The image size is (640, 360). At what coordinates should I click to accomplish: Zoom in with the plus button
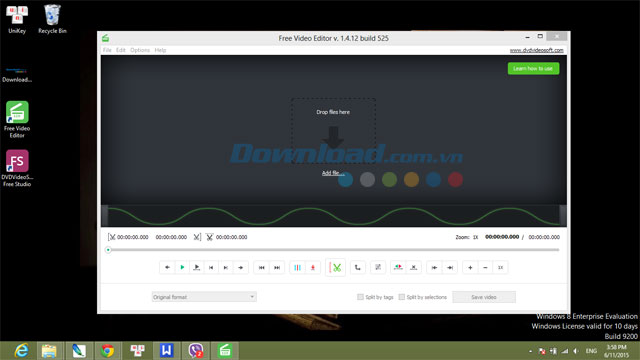click(x=470, y=267)
